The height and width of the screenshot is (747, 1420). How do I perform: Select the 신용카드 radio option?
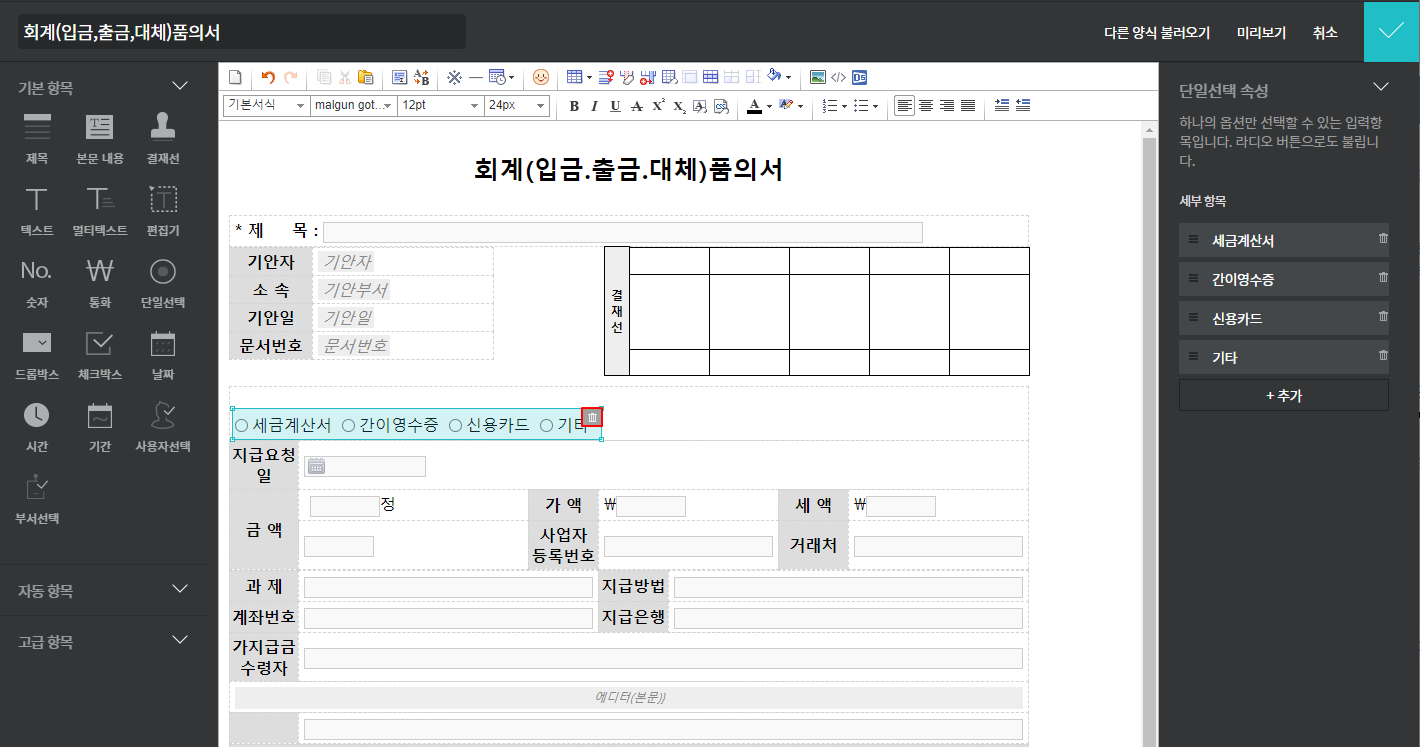455,426
